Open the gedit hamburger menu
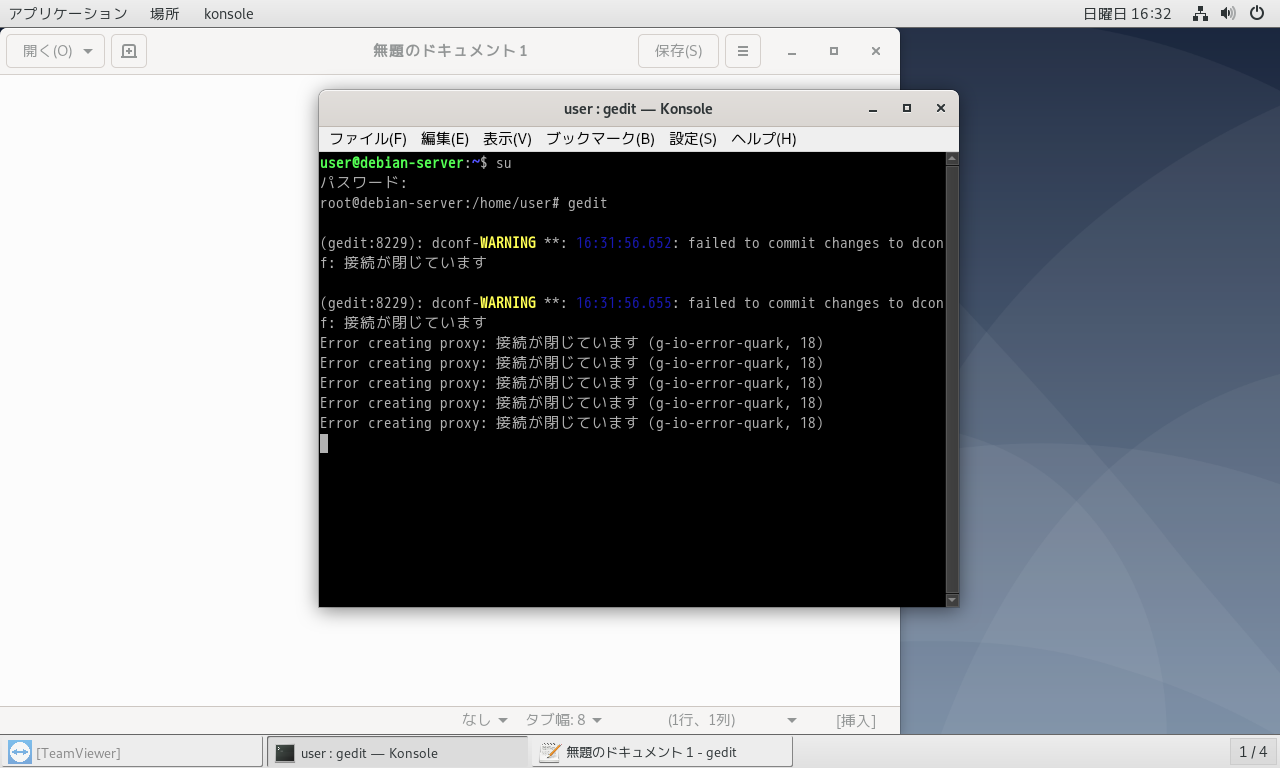 tap(742, 51)
